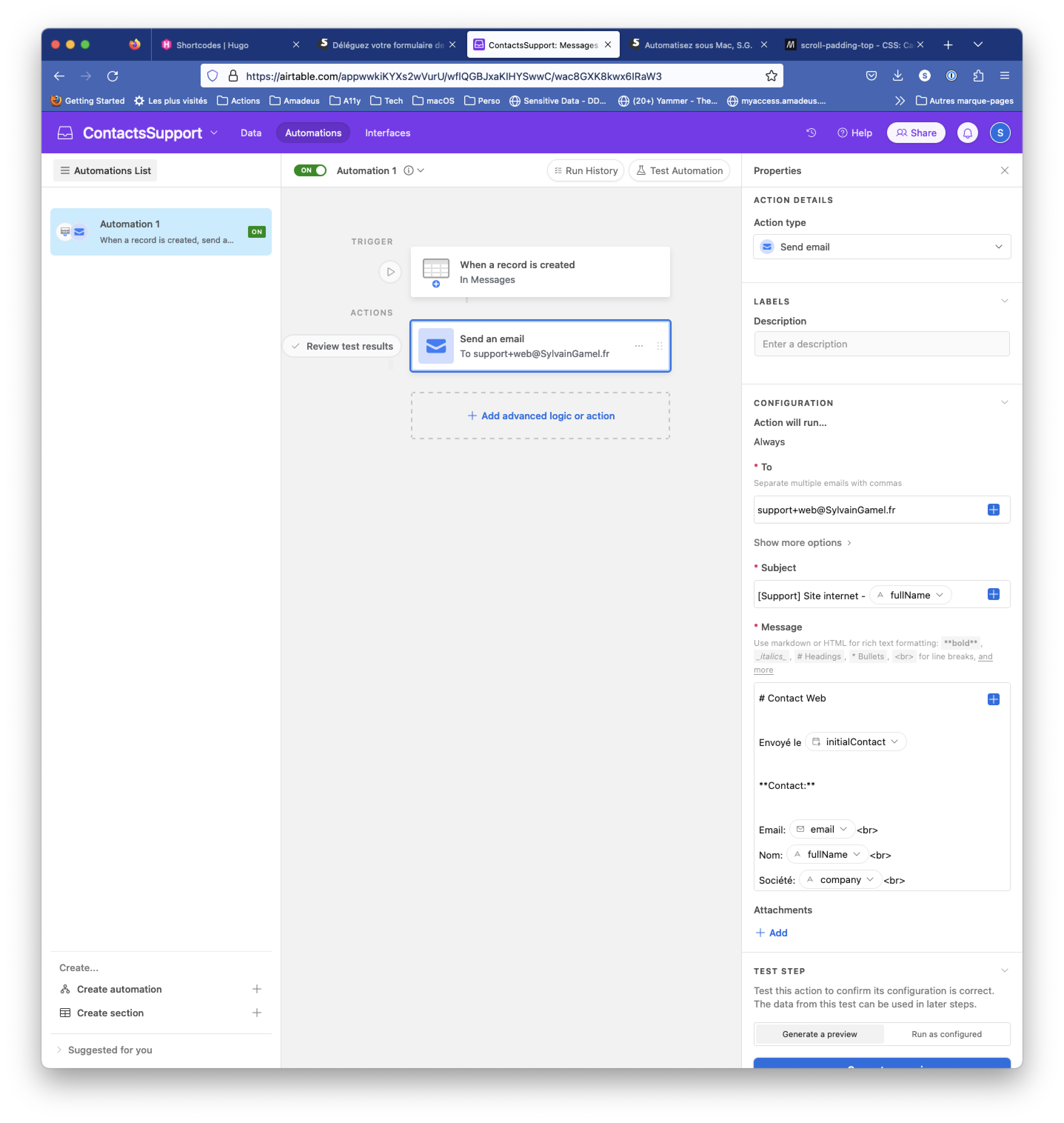Toggle Automation 1 off with the ON switch
The width and height of the screenshot is (1064, 1123).
click(310, 170)
